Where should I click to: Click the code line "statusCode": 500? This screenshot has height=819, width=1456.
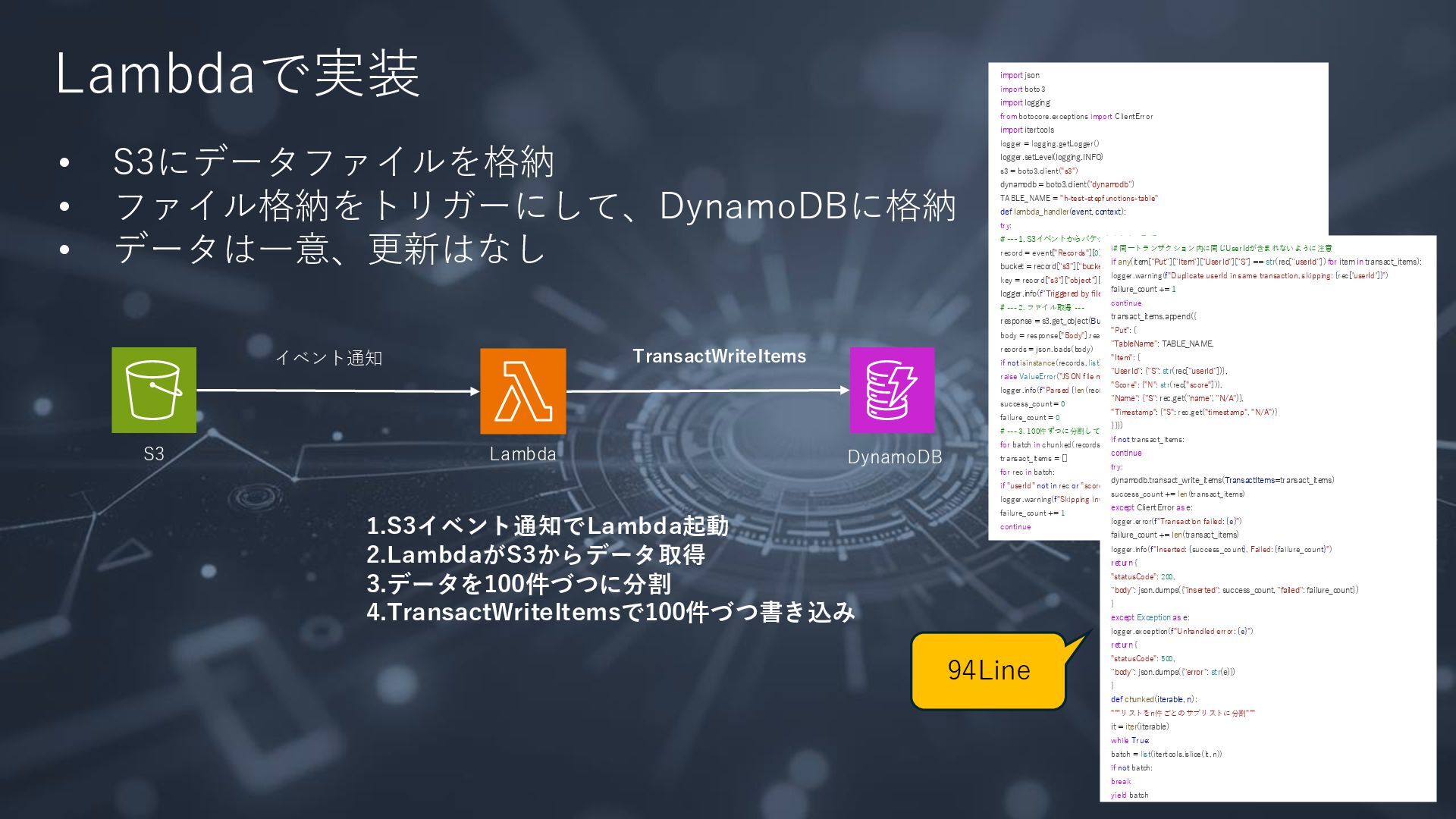[1143, 658]
